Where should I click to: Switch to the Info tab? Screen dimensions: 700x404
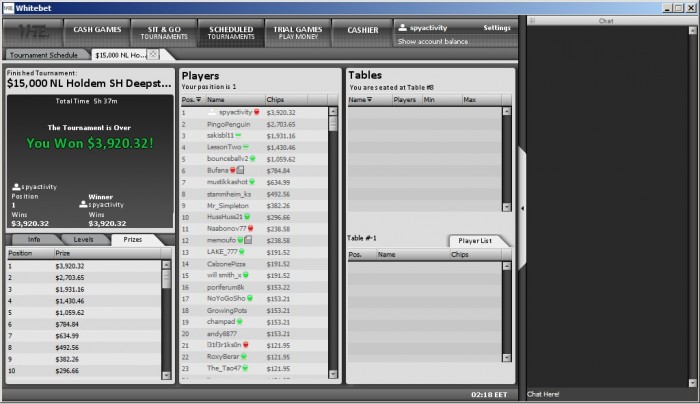coord(34,240)
